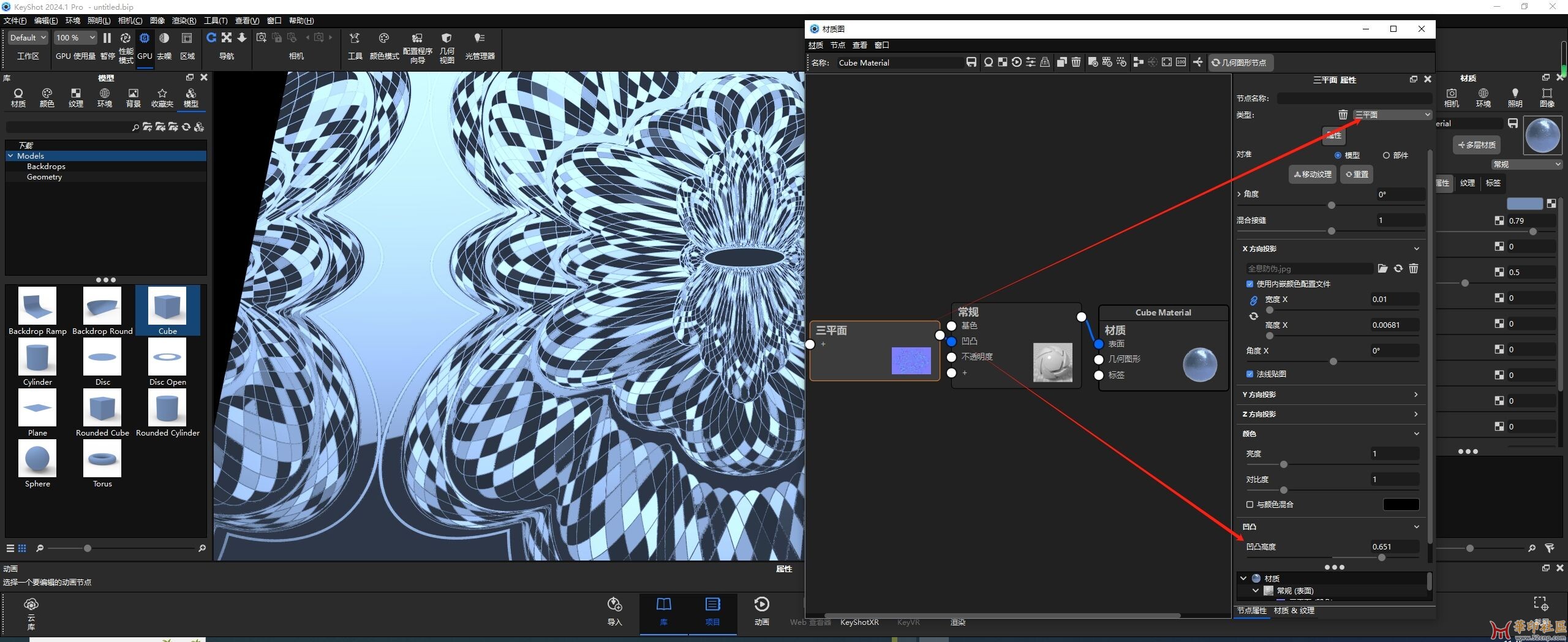This screenshot has width=1568, height=642.
Task: Click the black blend color swatch
Action: click(x=1401, y=505)
